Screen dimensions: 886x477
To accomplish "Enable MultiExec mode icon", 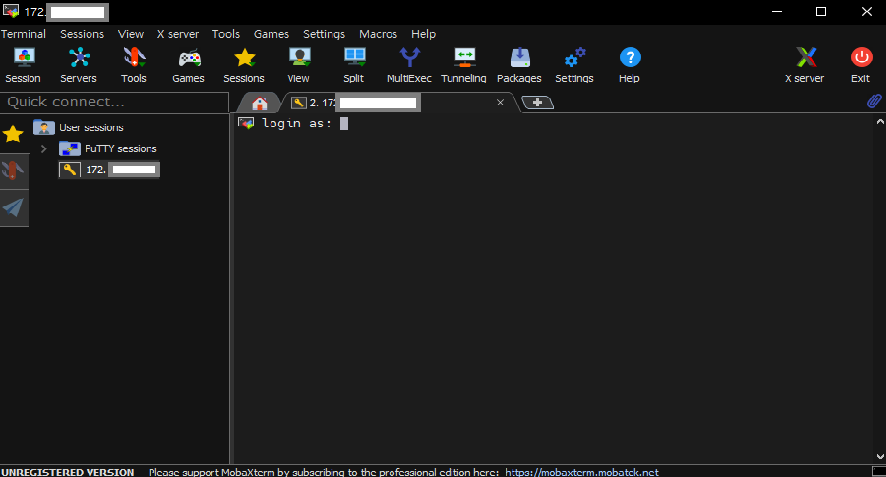I will (409, 65).
